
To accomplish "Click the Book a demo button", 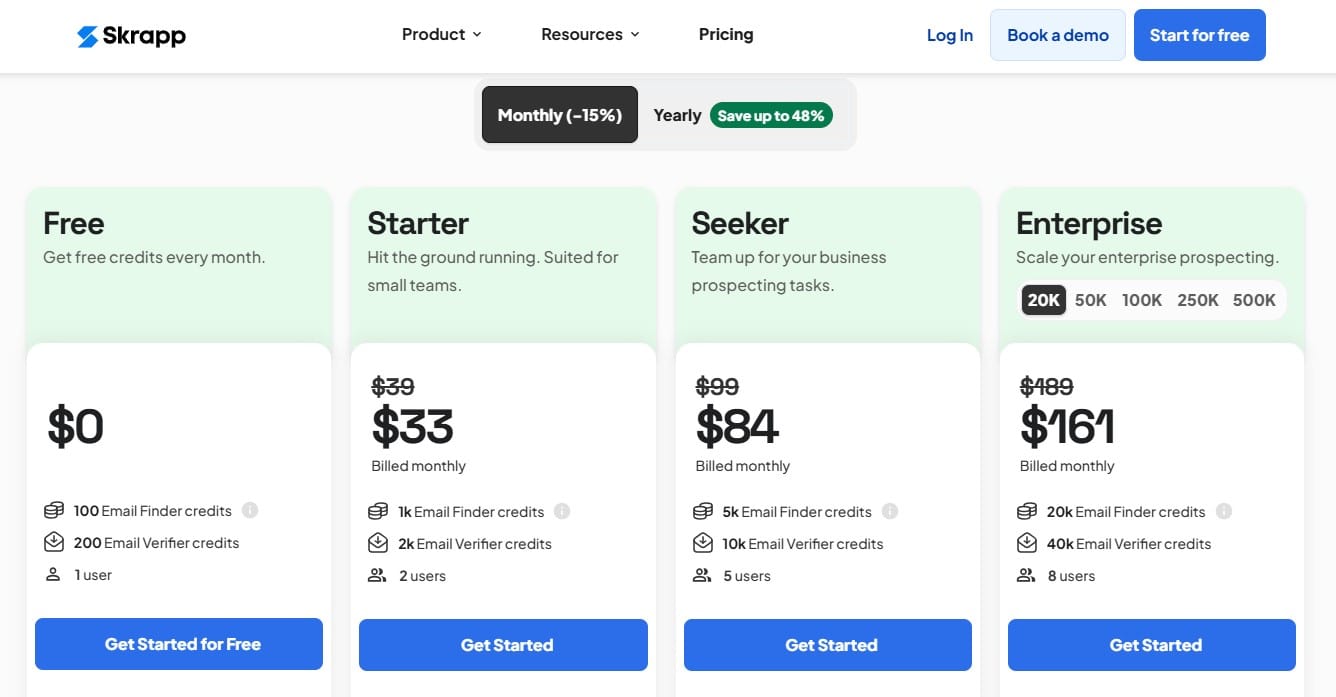I will [1058, 35].
